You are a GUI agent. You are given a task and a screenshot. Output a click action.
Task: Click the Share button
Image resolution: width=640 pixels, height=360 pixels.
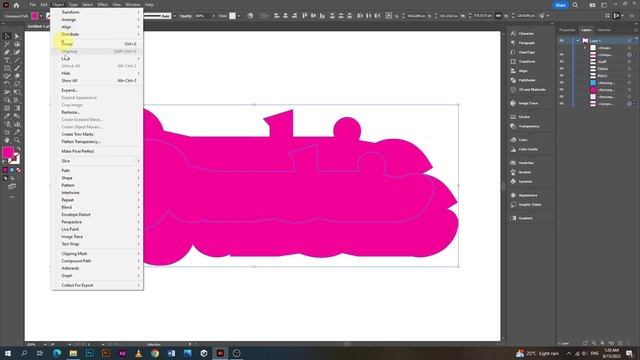(560, 5)
